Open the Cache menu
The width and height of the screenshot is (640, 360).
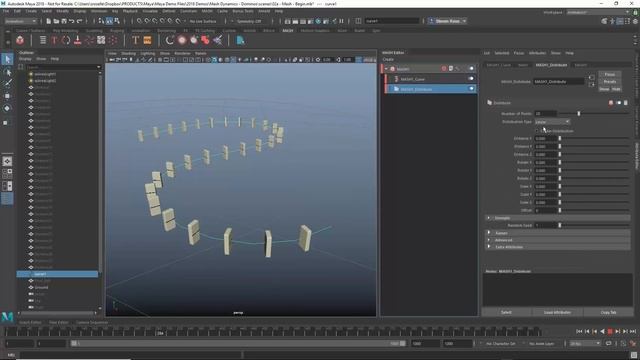(222, 11)
